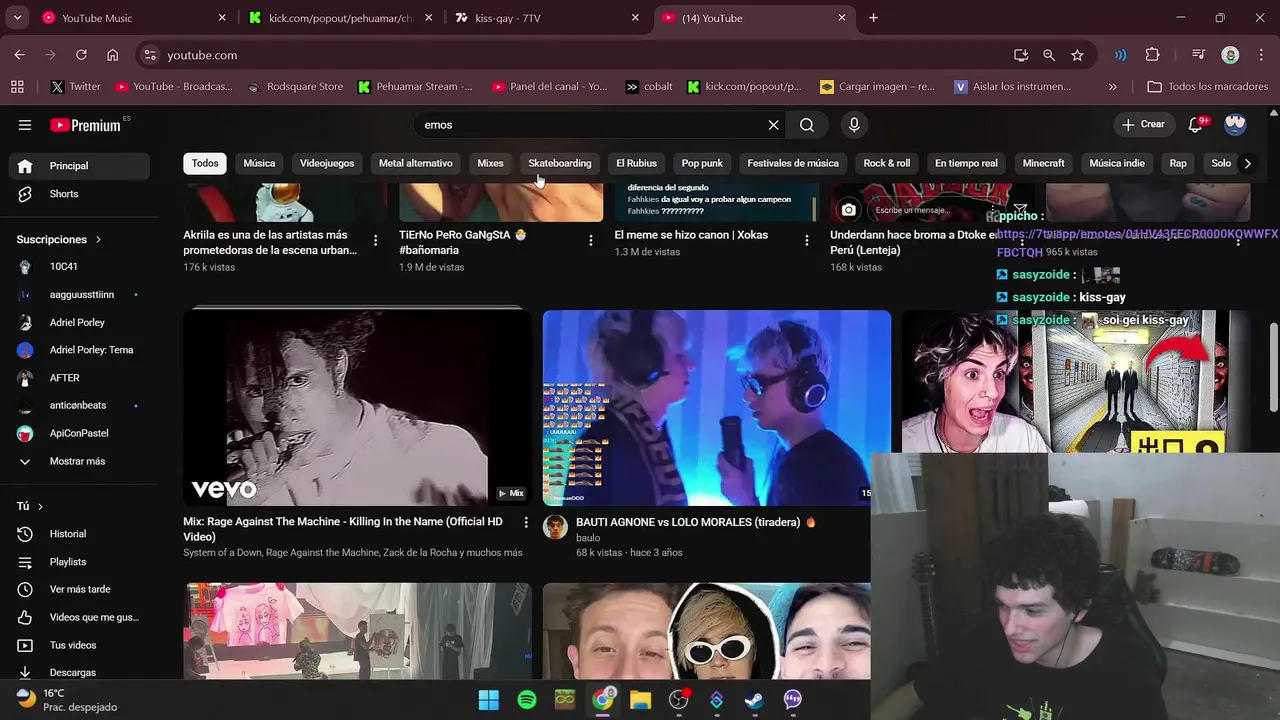The image size is (1280, 720).
Task: Open Steam from the taskbar
Action: (754, 700)
